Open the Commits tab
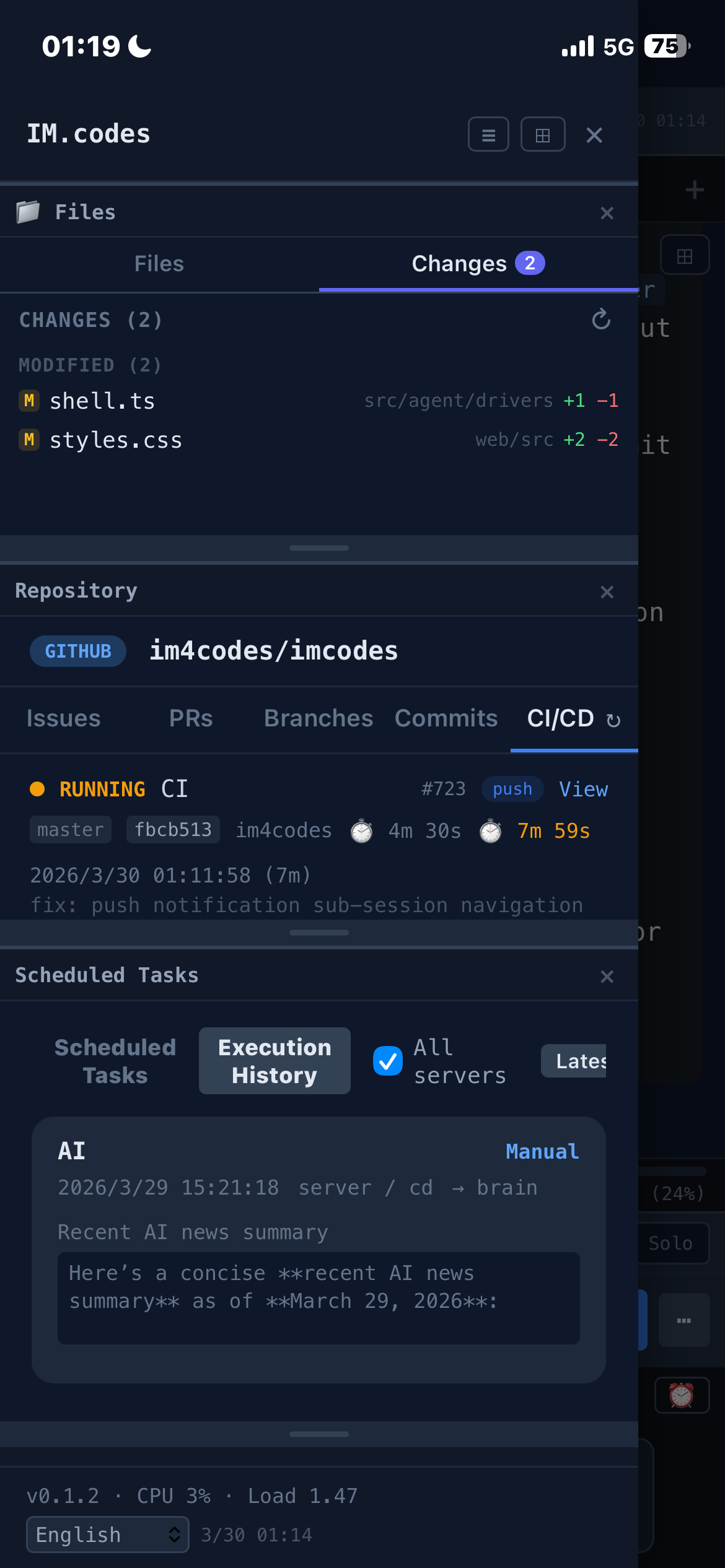725x1568 pixels. pos(446,718)
